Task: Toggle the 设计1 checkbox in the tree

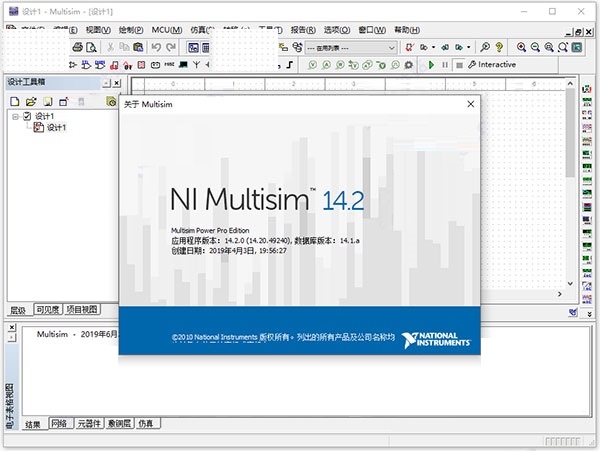Action: [27, 117]
